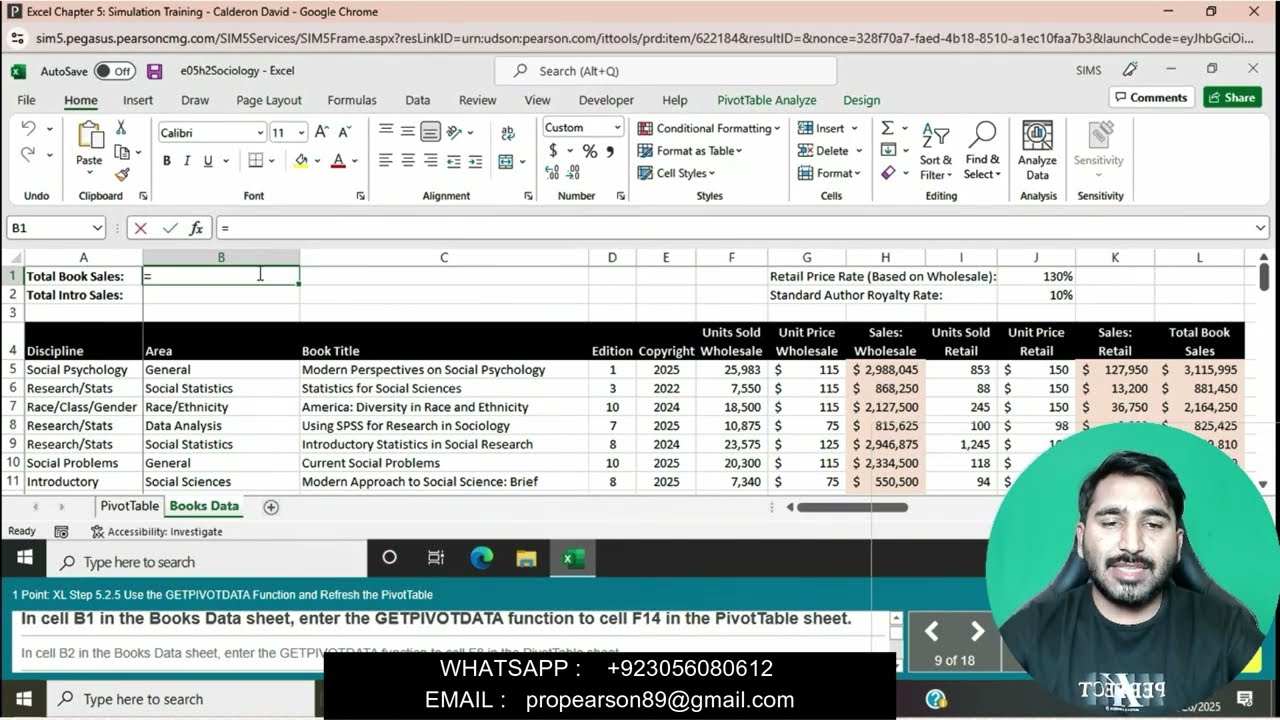Screen dimensions: 1280x720
Task: Open the Name Box dropdown arrow
Action: (98, 228)
